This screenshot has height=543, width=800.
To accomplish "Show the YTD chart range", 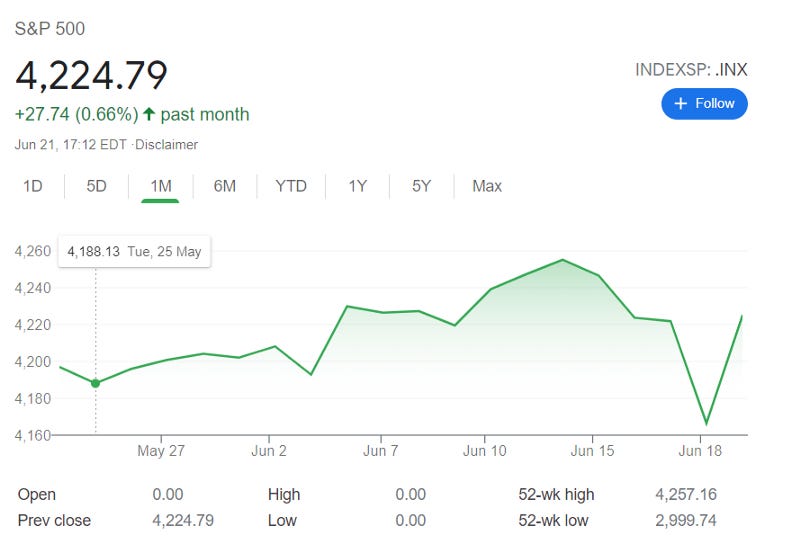I will click(291, 186).
